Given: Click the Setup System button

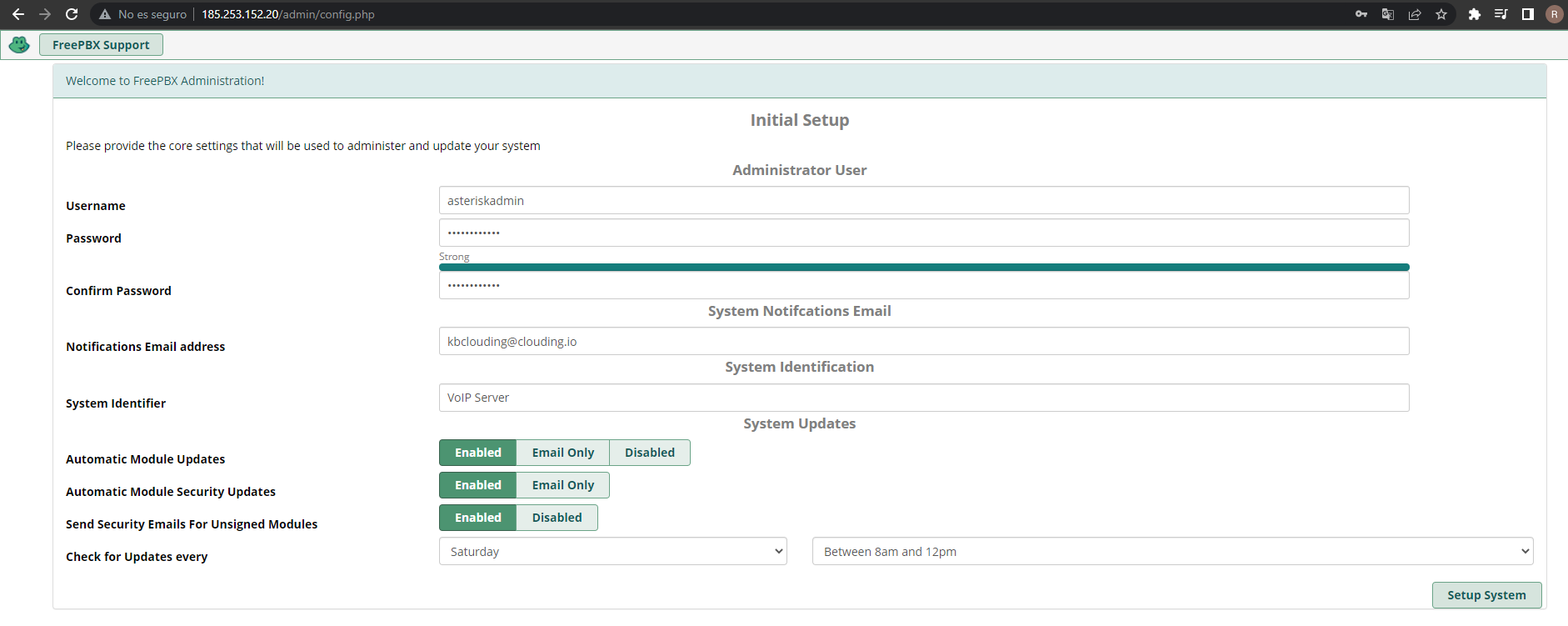Looking at the screenshot, I should pyautogui.click(x=1486, y=595).
